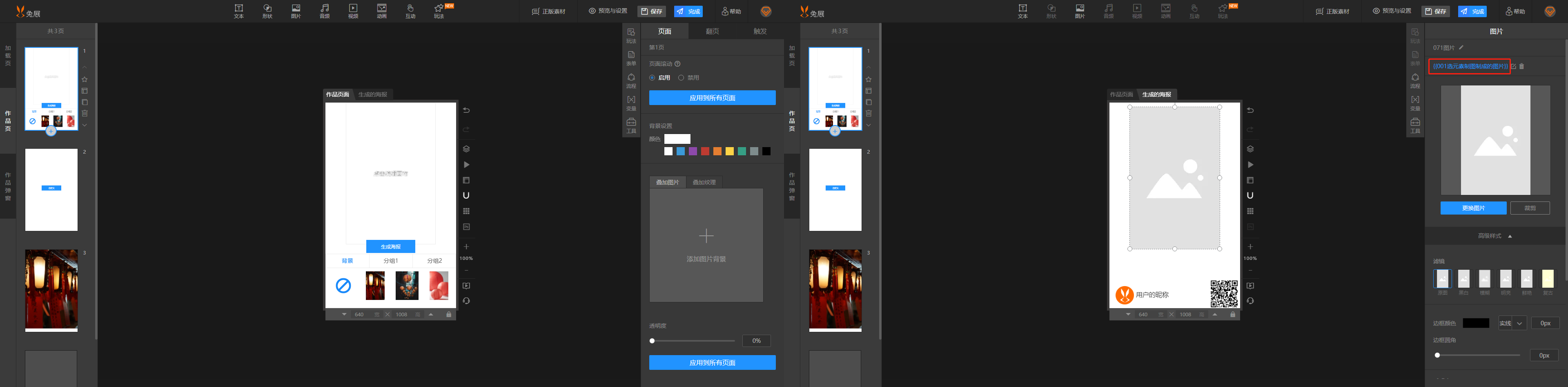Screen dimensions: 1568x387
Task: Open 表单 form panel icon in left editor
Action: [x=631, y=58]
